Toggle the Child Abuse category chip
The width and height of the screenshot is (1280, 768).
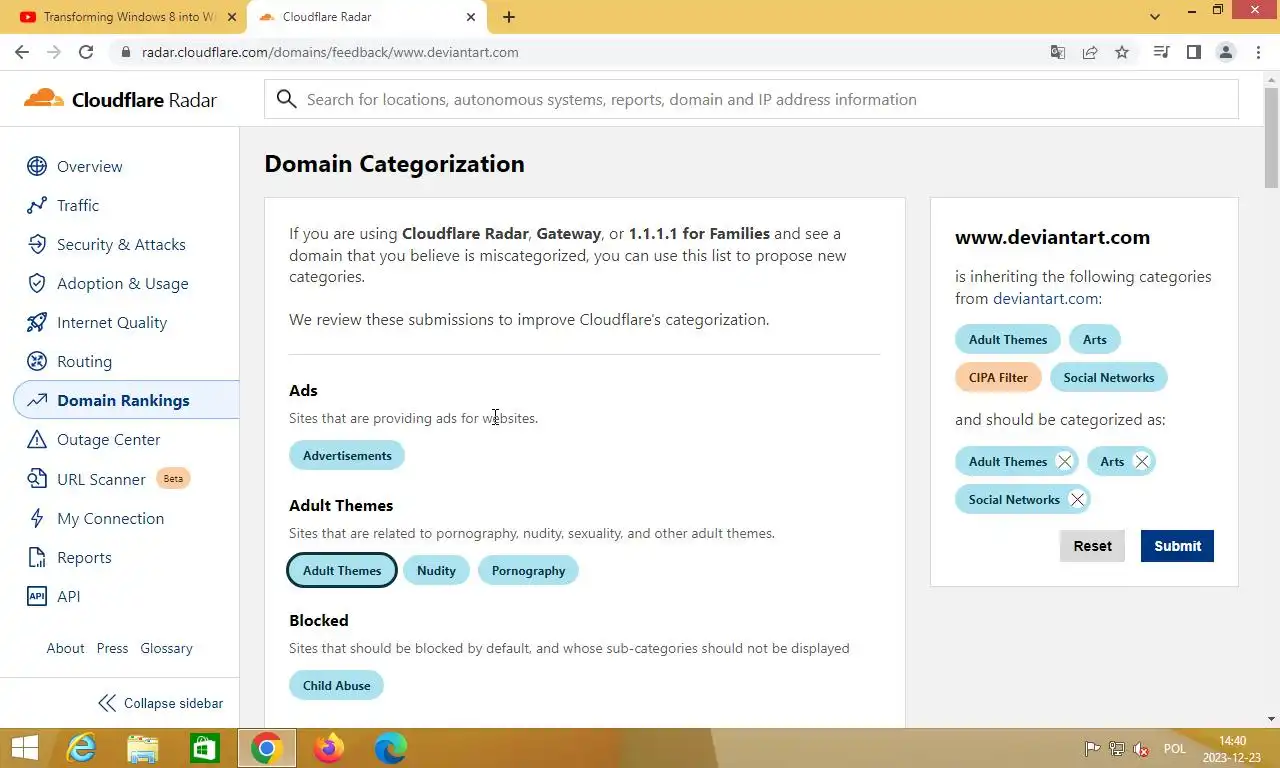point(336,685)
